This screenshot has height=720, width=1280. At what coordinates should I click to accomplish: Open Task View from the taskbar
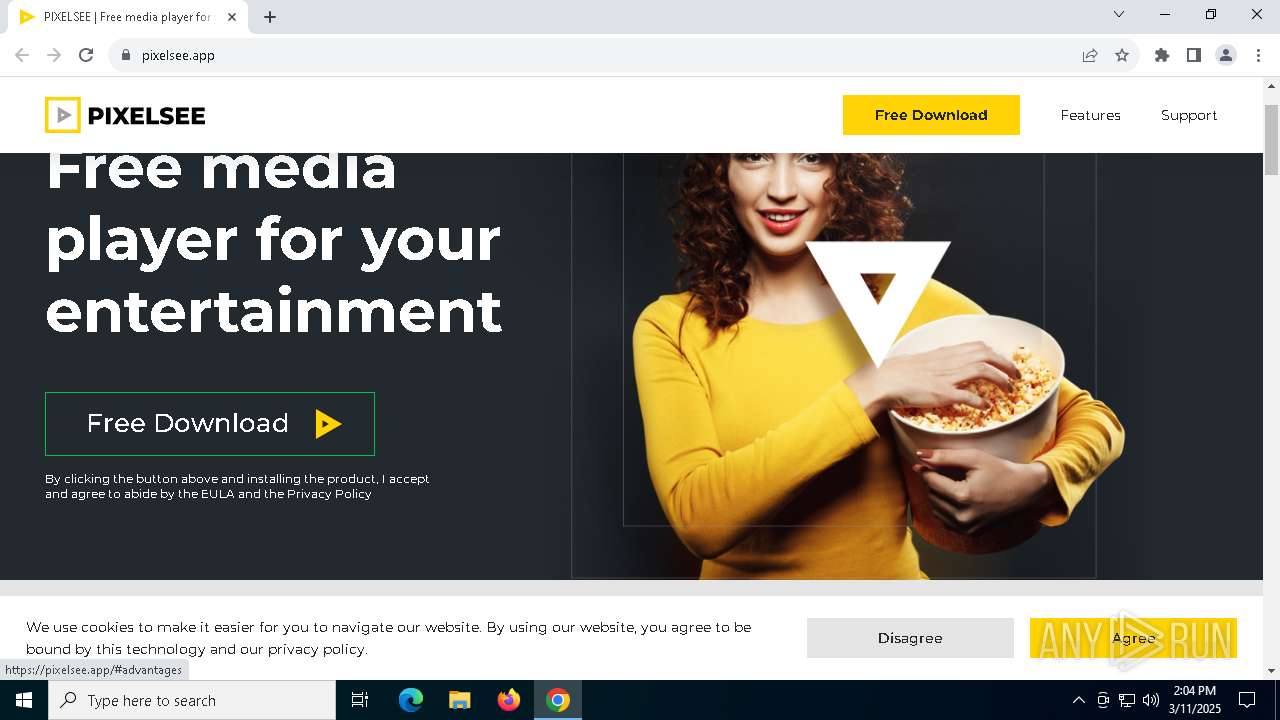click(360, 700)
